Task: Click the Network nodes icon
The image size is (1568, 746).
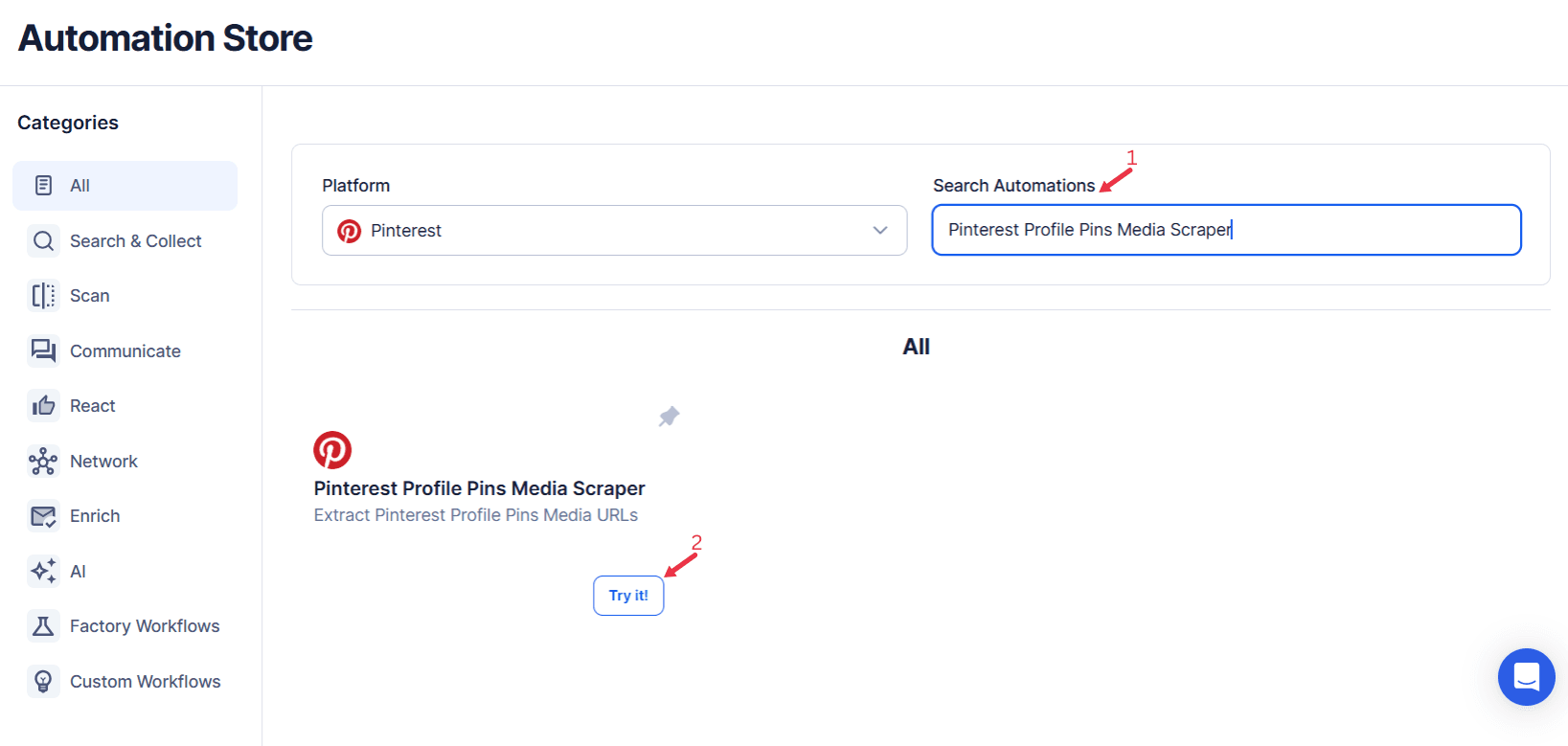Action: click(43, 462)
